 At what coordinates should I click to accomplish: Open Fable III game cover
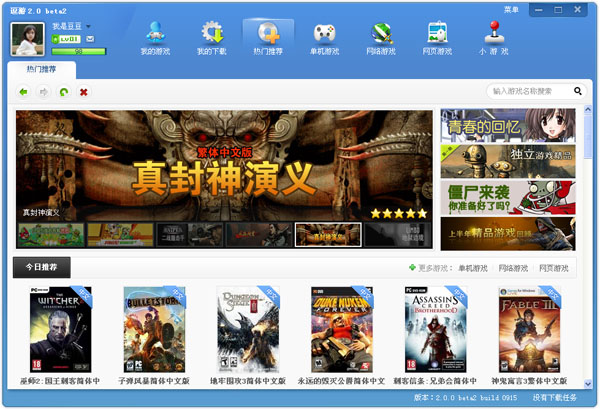(x=530, y=330)
